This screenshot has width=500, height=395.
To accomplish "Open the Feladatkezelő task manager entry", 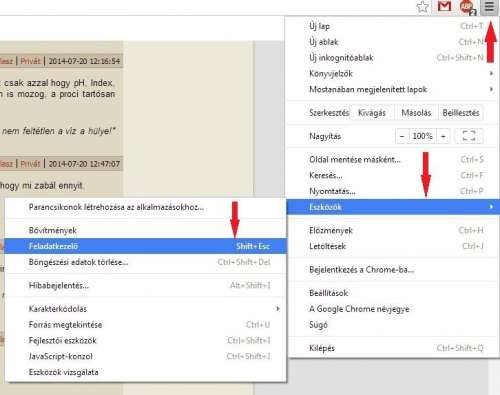I will [x=145, y=246].
